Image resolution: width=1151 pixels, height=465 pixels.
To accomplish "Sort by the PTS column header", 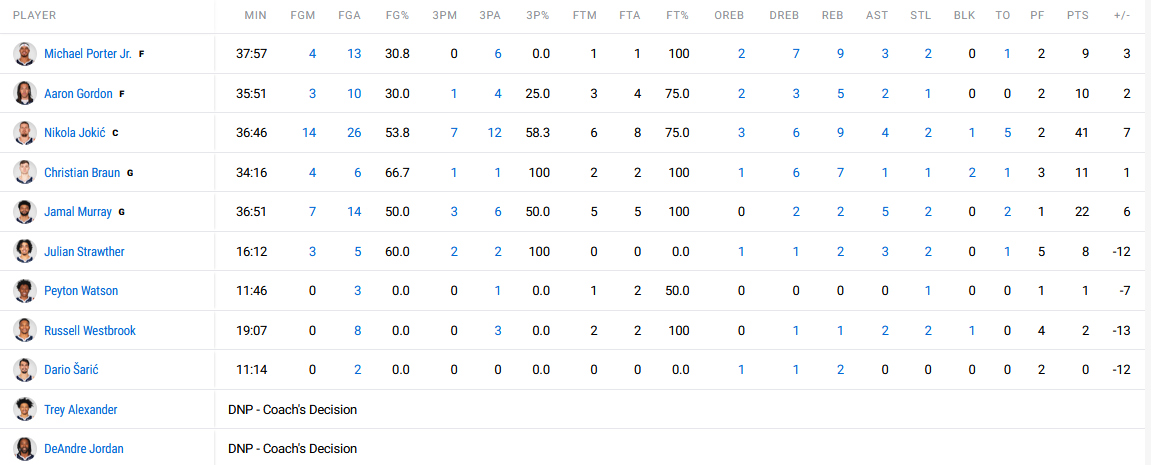I will coord(1077,16).
